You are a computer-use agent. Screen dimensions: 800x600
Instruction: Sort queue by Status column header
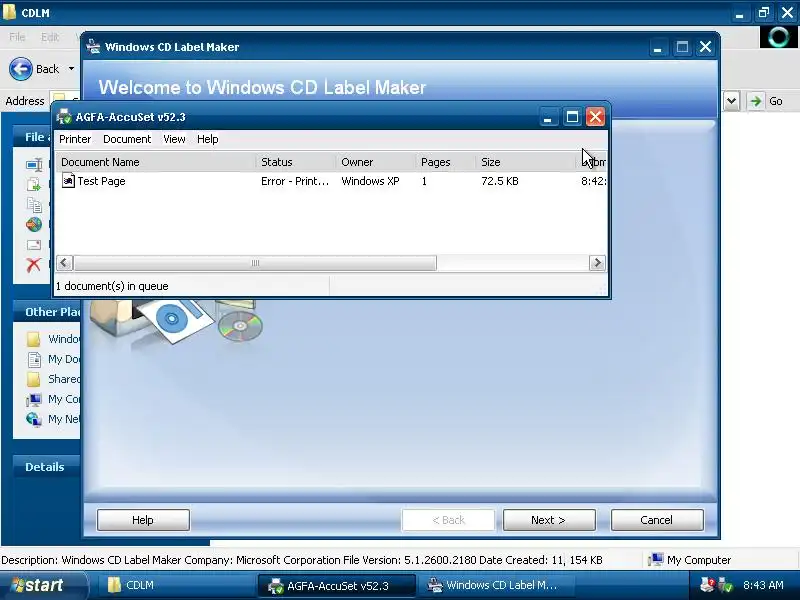pos(295,162)
